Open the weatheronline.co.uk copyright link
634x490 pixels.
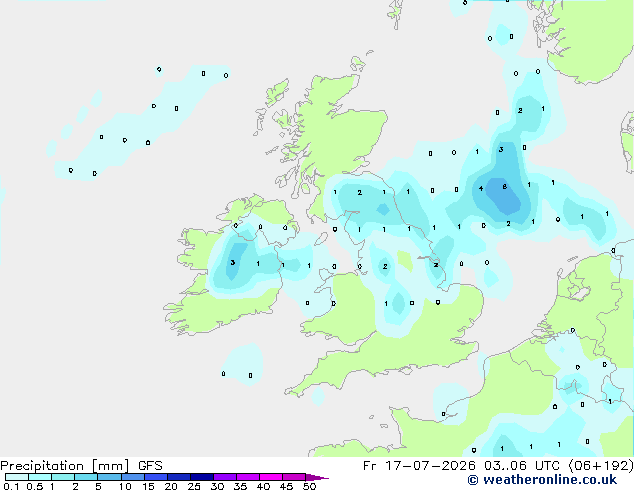(542, 480)
